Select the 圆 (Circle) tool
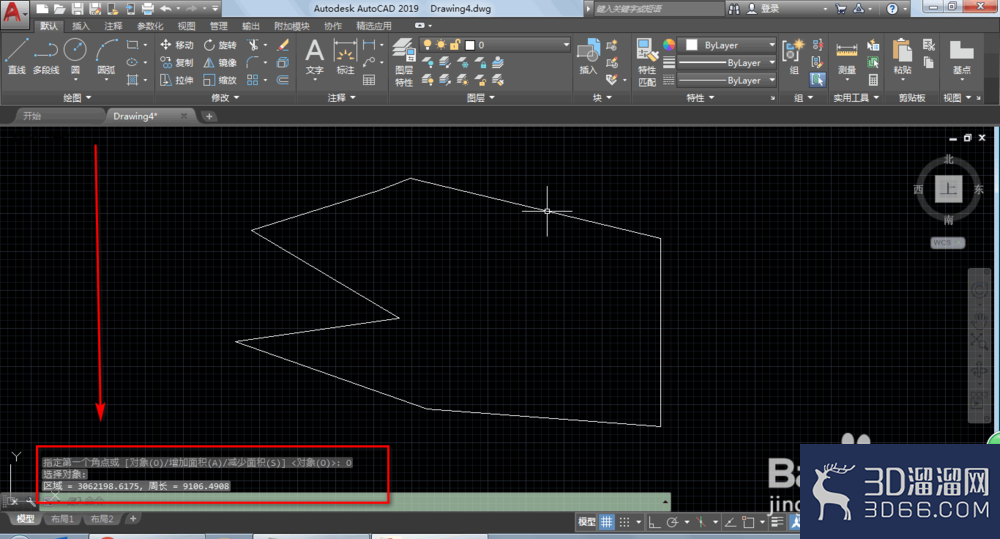The width and height of the screenshot is (1000, 539). coord(75,57)
